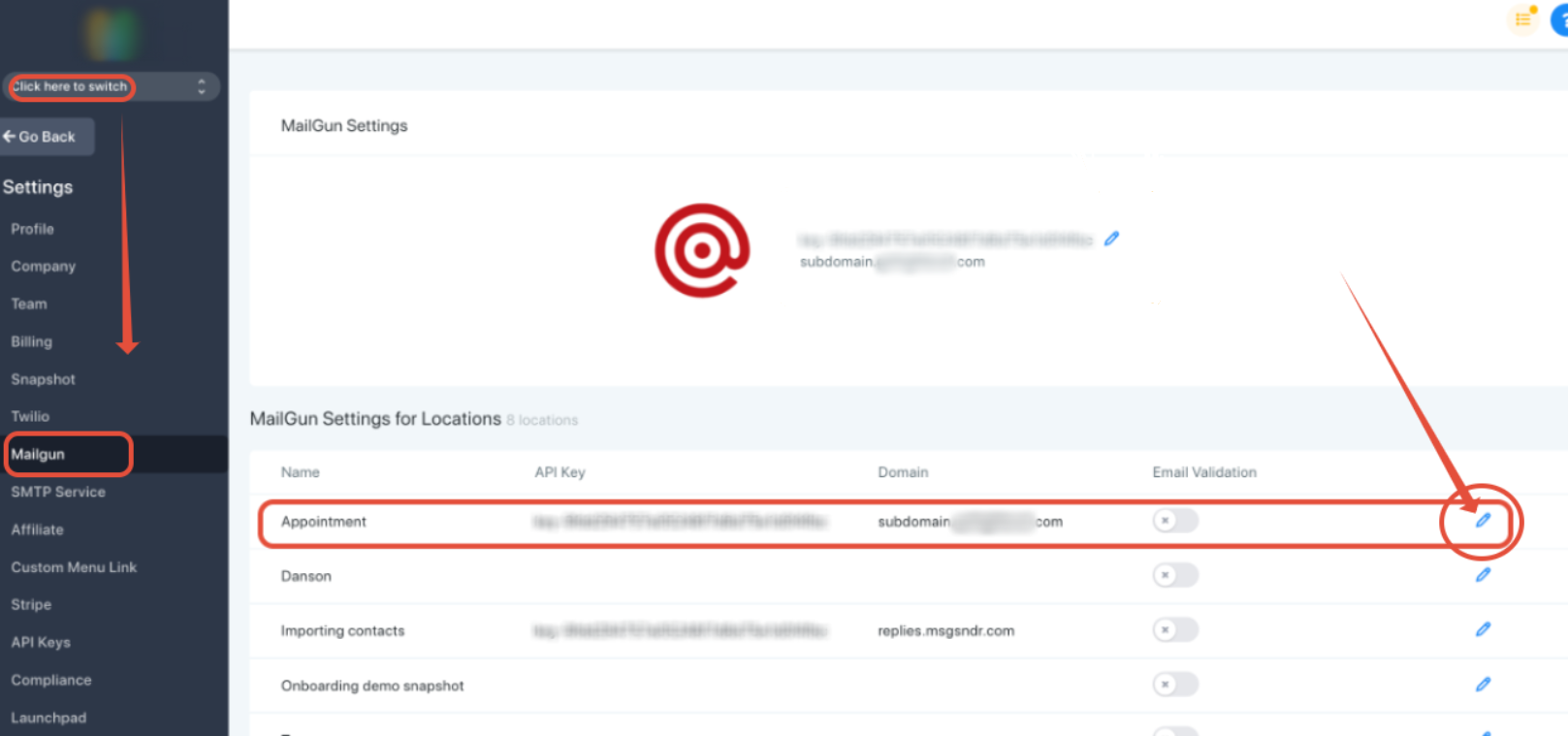1568x736 pixels.
Task: Open the Snapshot settings page
Action: click(43, 379)
